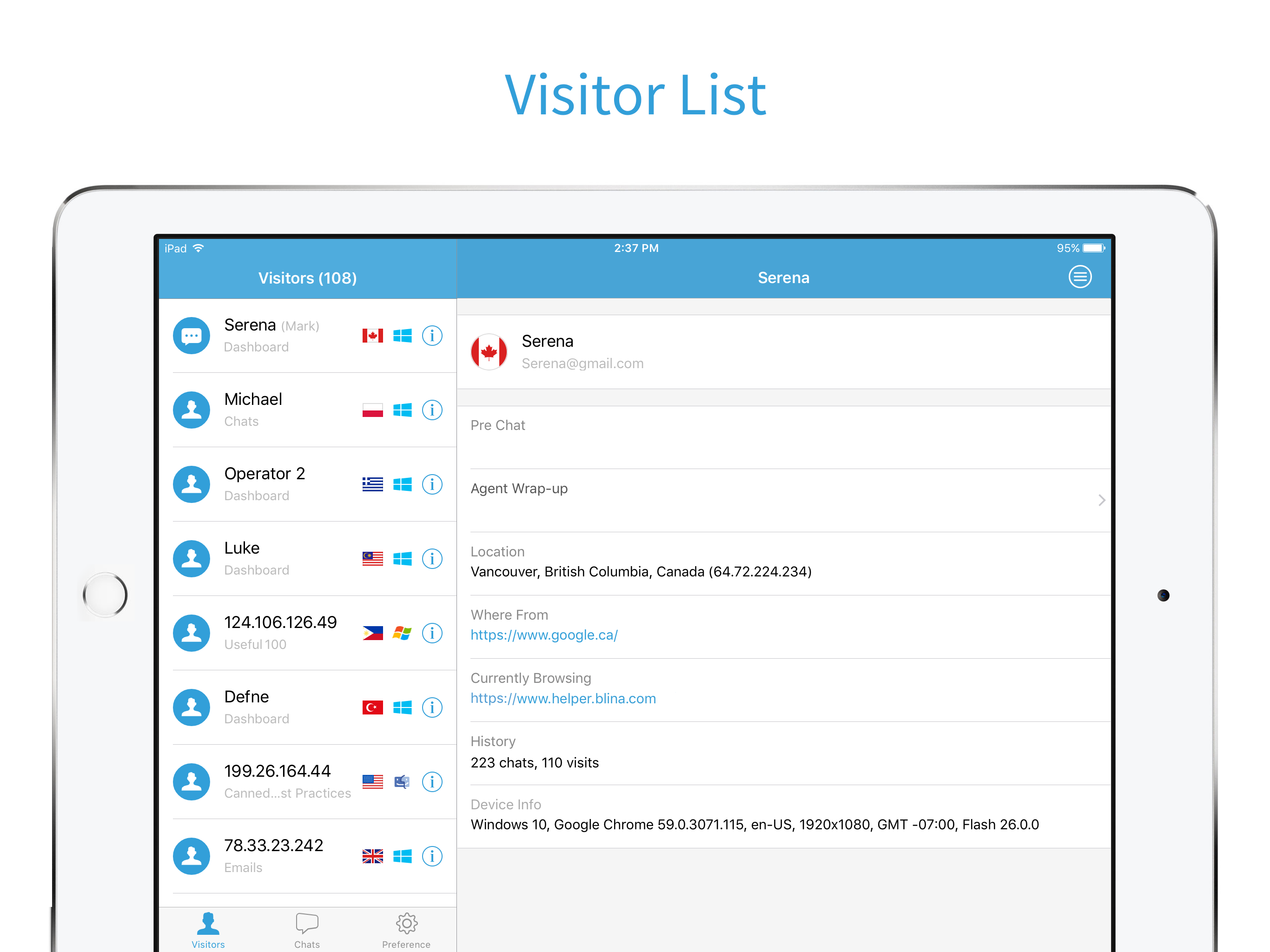Open the https://www.google.ca/ link
This screenshot has width=1270, height=952.
[544, 635]
